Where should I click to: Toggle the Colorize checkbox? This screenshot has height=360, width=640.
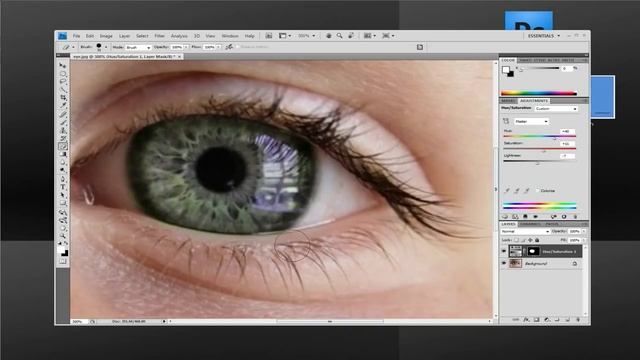tap(537, 191)
